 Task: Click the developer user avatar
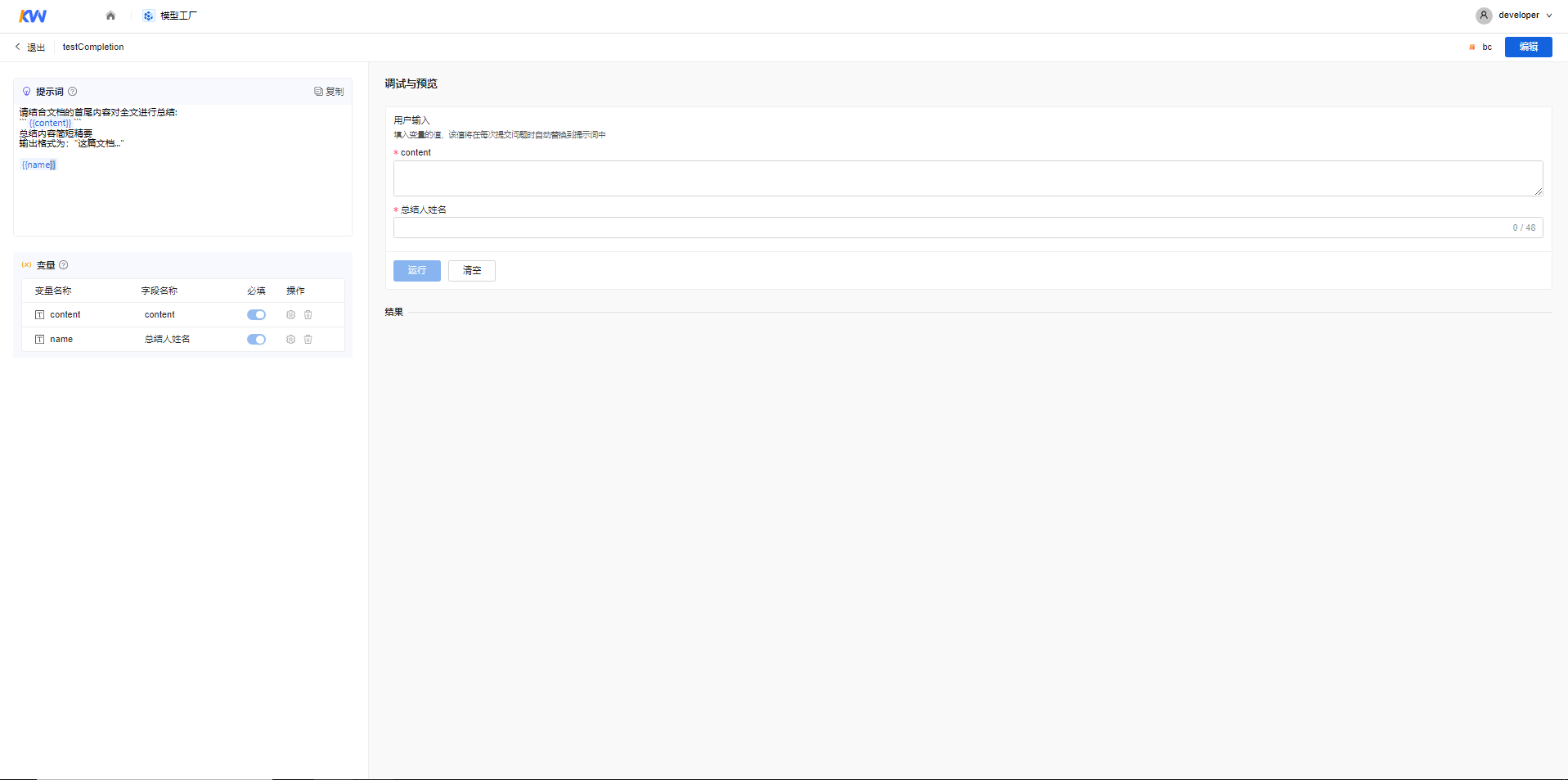pyautogui.click(x=1484, y=16)
